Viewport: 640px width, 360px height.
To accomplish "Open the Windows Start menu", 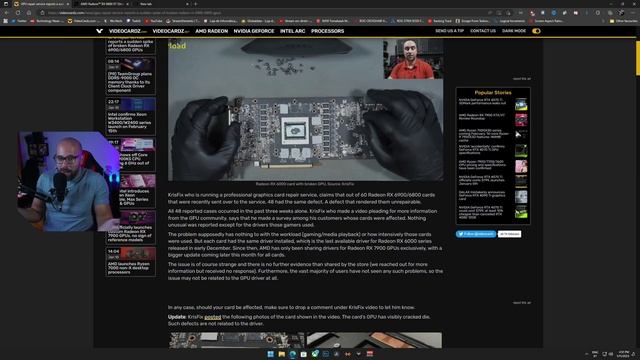I will coord(271,354).
